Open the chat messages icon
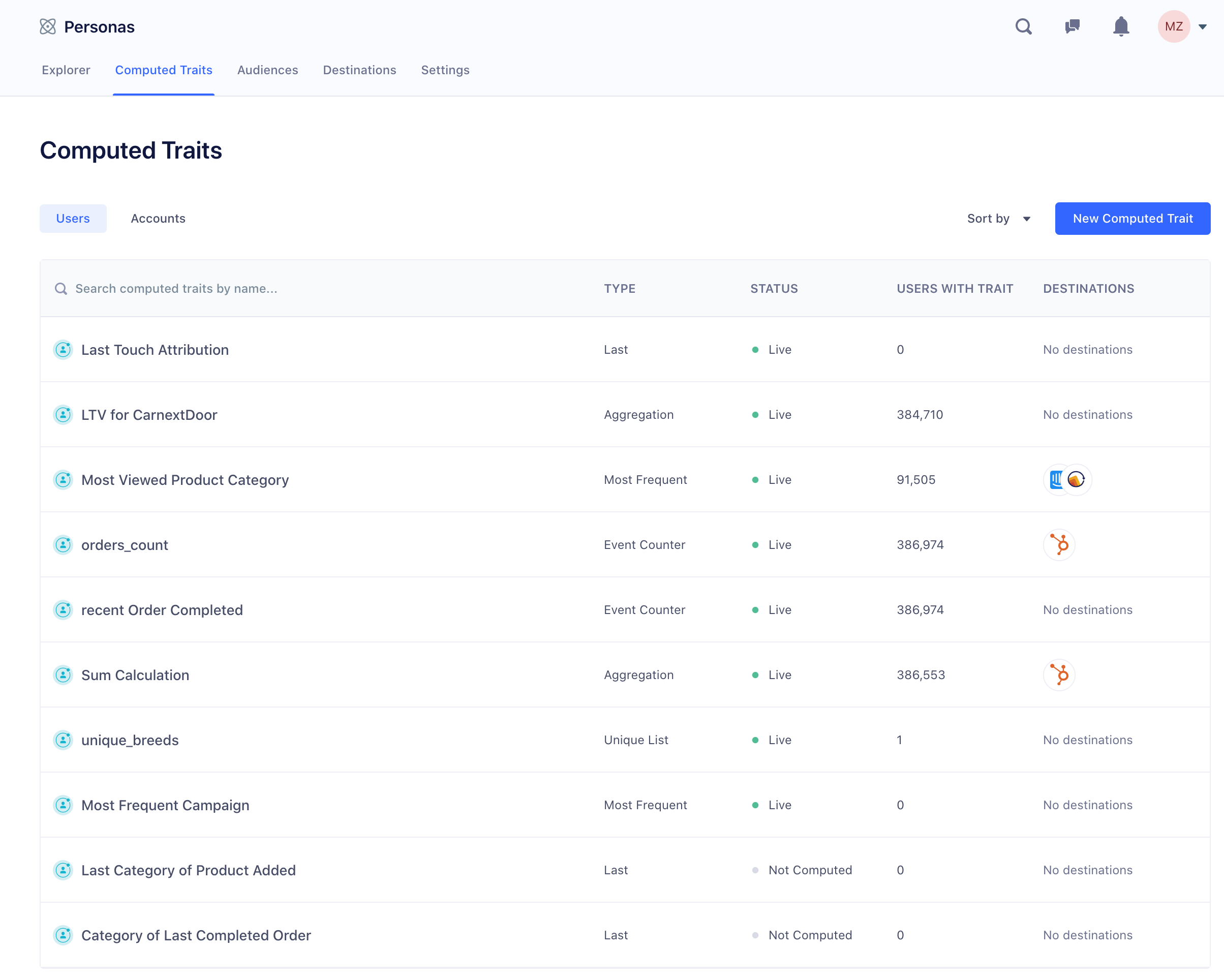The image size is (1224, 980). 1072,27
